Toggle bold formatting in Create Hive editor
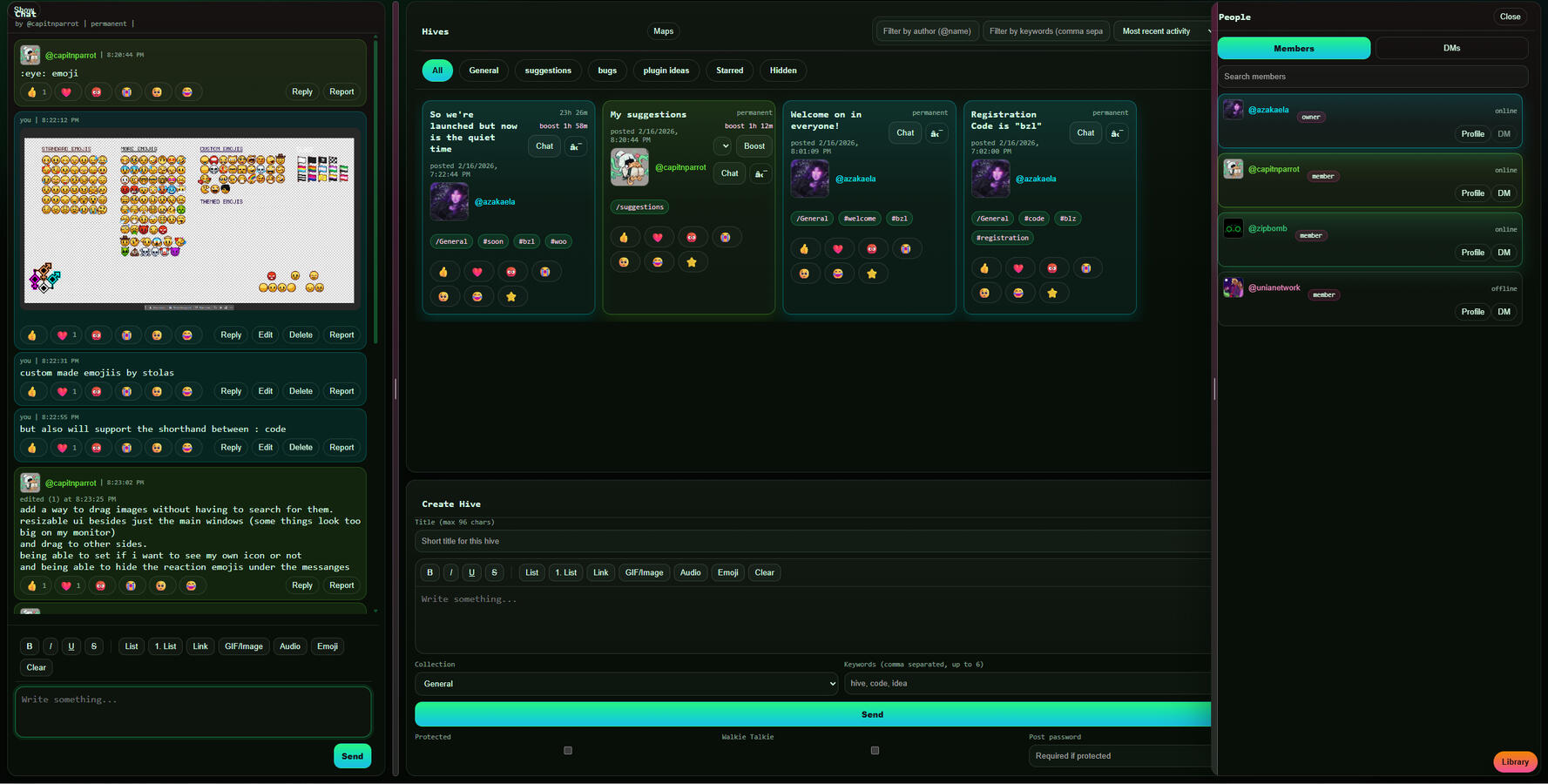The width and height of the screenshot is (1548, 784). click(x=429, y=572)
